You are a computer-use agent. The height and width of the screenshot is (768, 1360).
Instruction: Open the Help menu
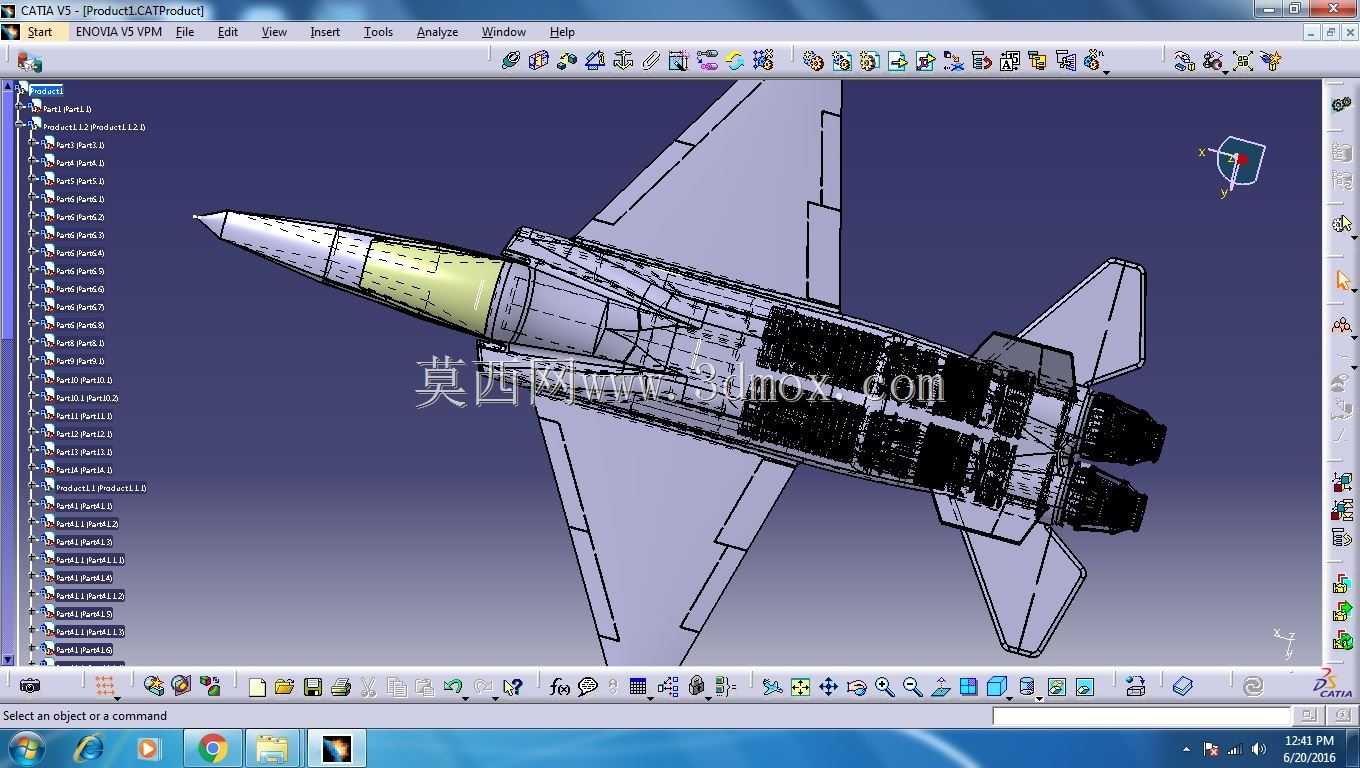coord(562,32)
